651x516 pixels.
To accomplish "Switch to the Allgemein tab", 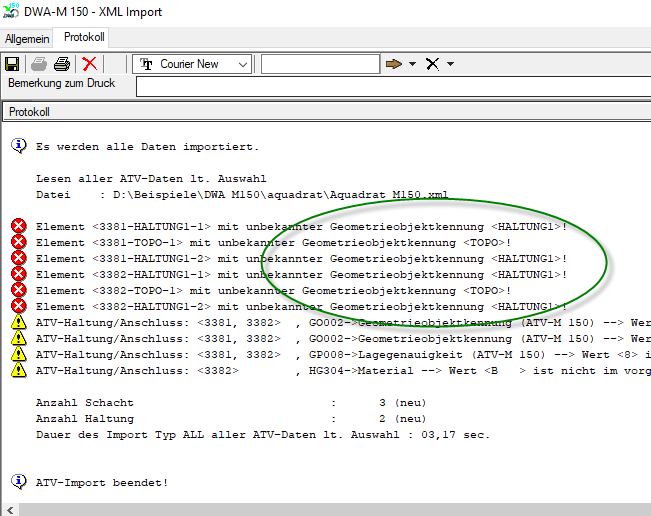I will (27, 38).
